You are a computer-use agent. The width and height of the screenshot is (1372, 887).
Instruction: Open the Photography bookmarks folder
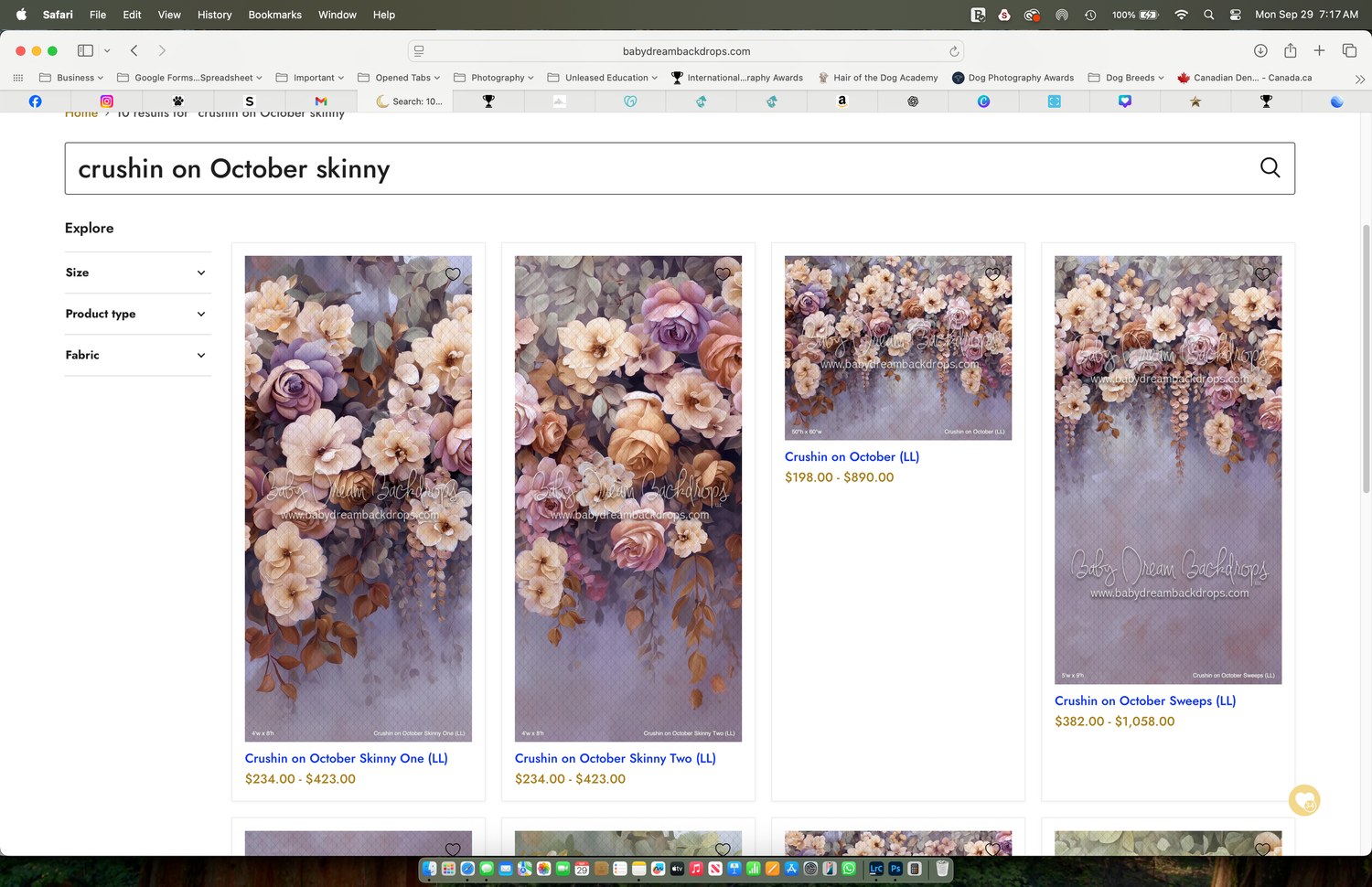point(494,78)
